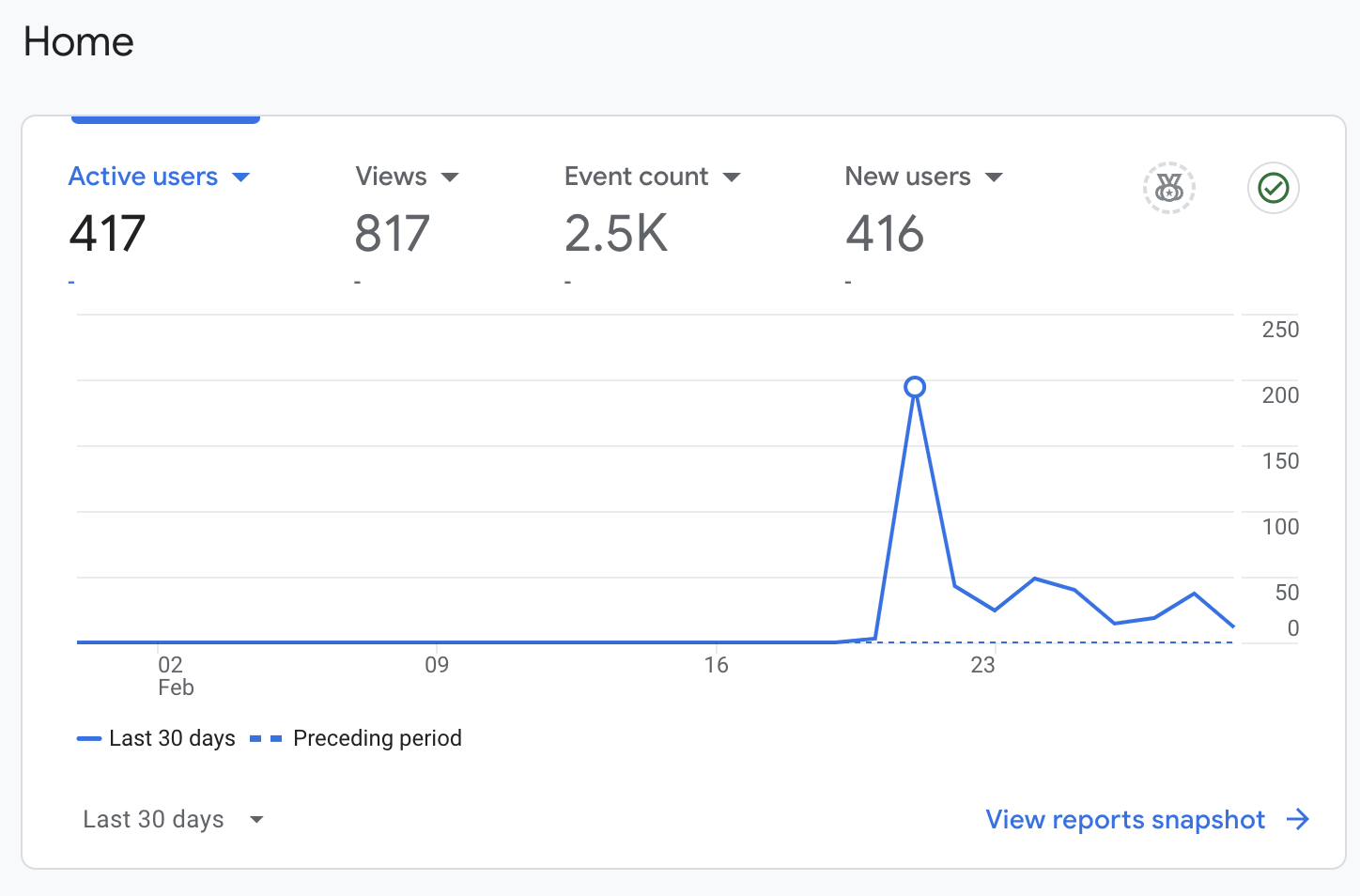Expand the Active users metric dropdown arrow
Image resolution: width=1360 pixels, height=896 pixels.
(240, 178)
